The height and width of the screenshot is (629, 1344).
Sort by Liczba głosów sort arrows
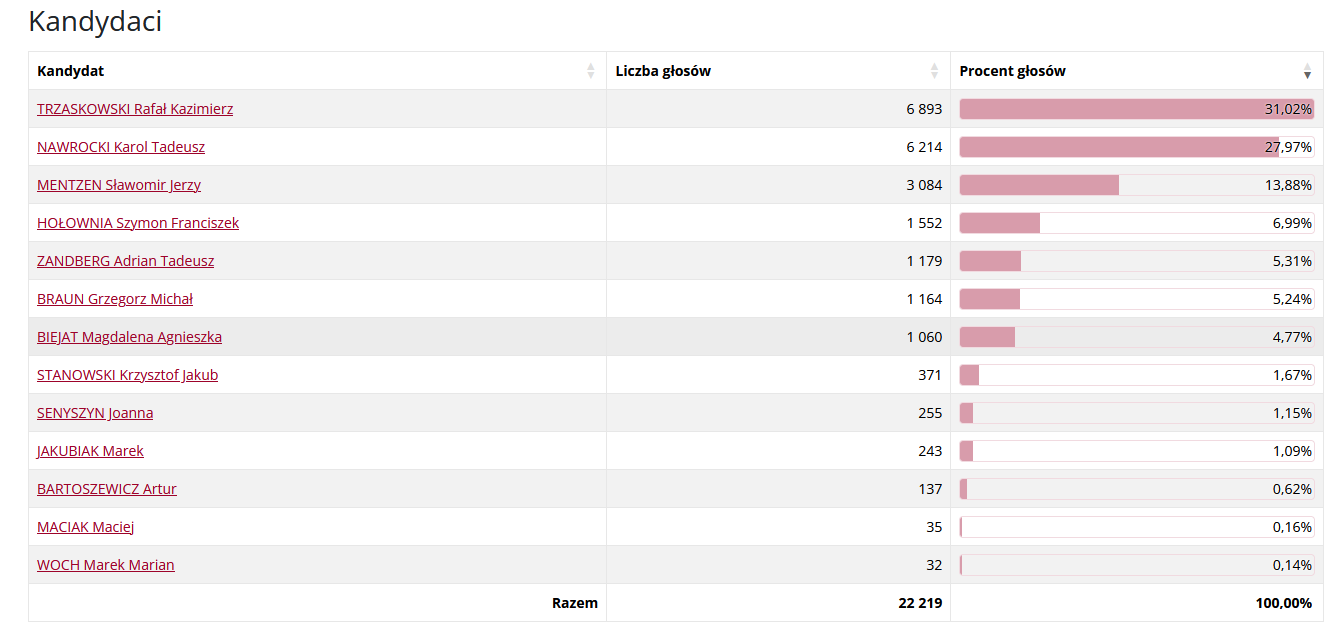[x=935, y=71]
